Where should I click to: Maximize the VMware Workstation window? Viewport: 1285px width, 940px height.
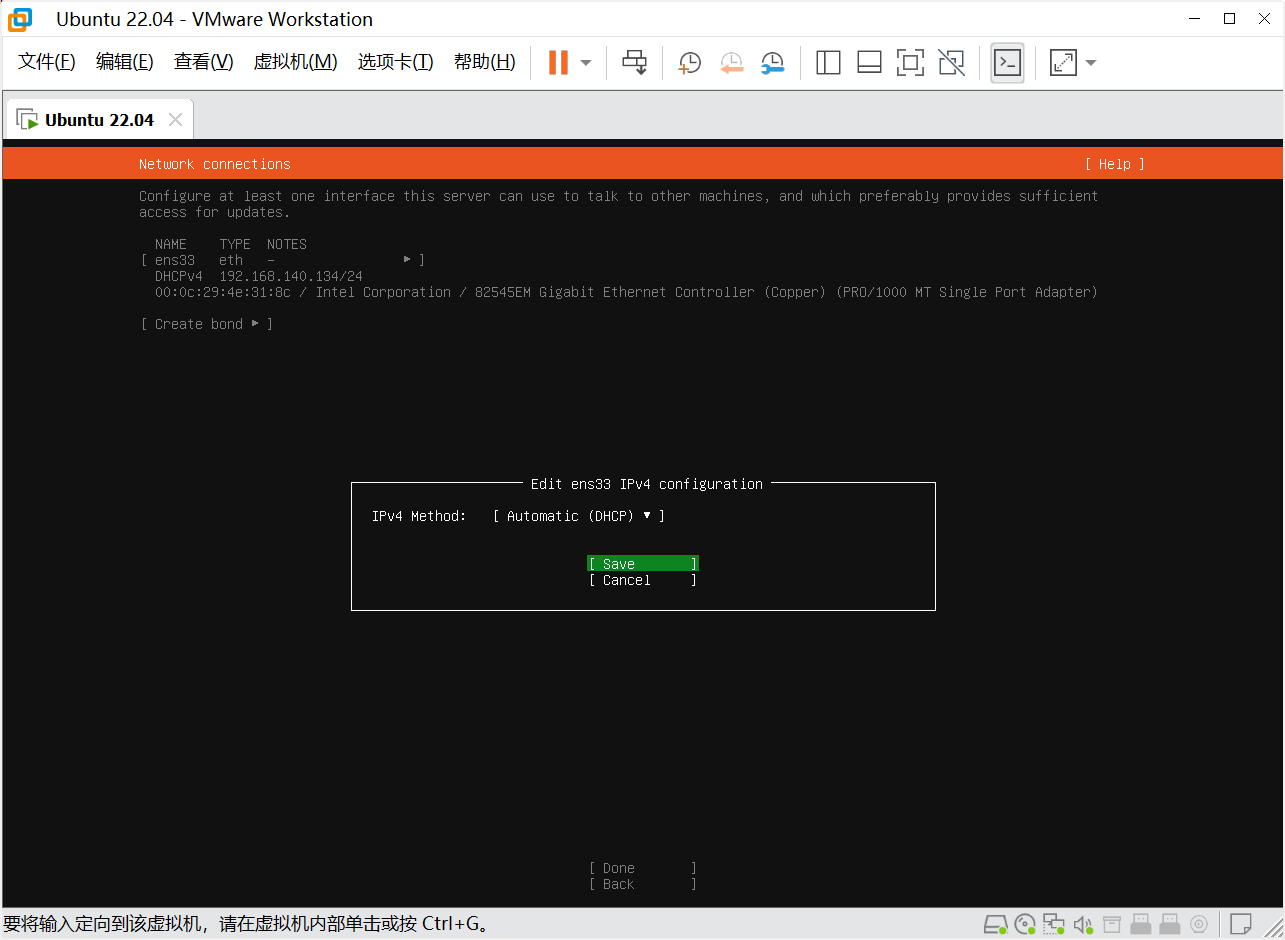1230,18
